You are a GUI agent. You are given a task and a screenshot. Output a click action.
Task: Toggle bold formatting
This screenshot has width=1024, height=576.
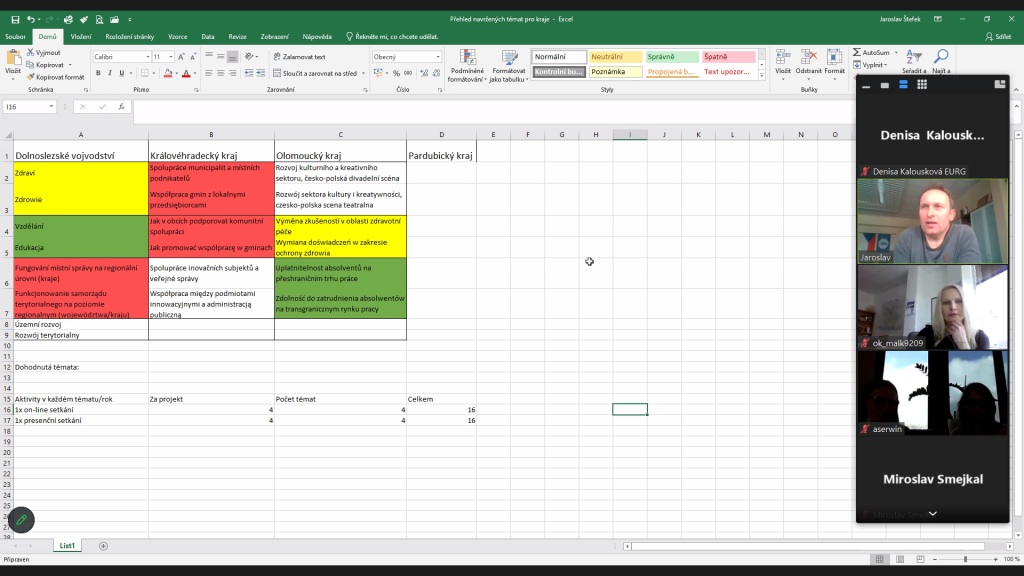coord(98,73)
